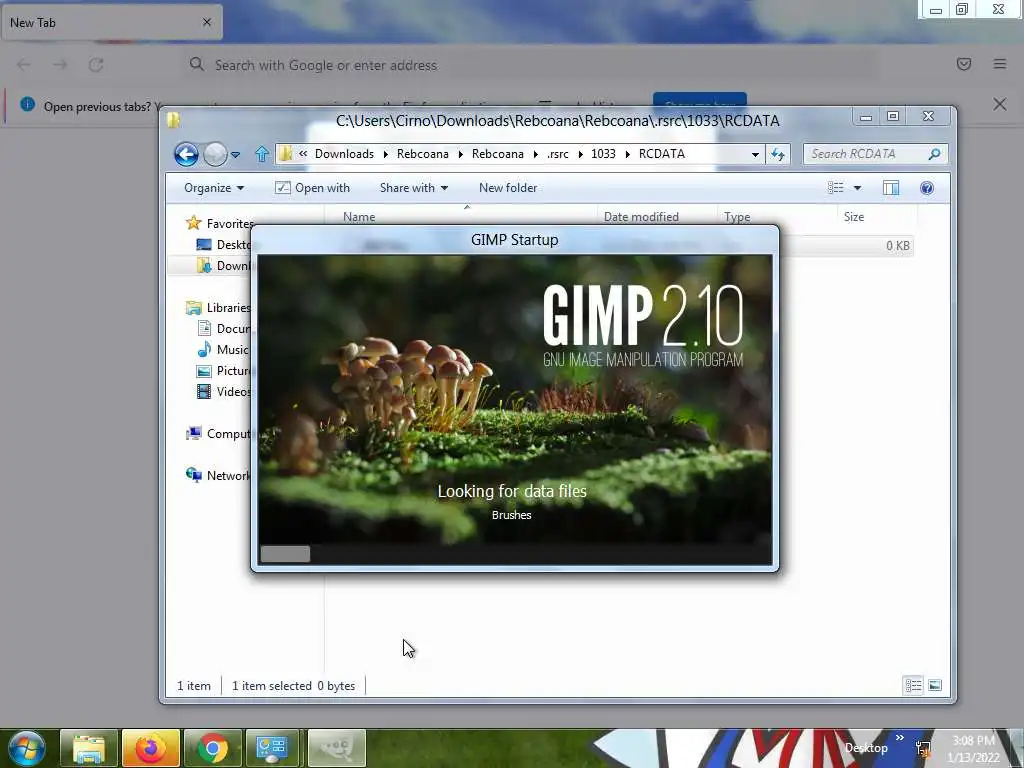
Task: Open Firefox Pocket save icon
Action: point(963,64)
